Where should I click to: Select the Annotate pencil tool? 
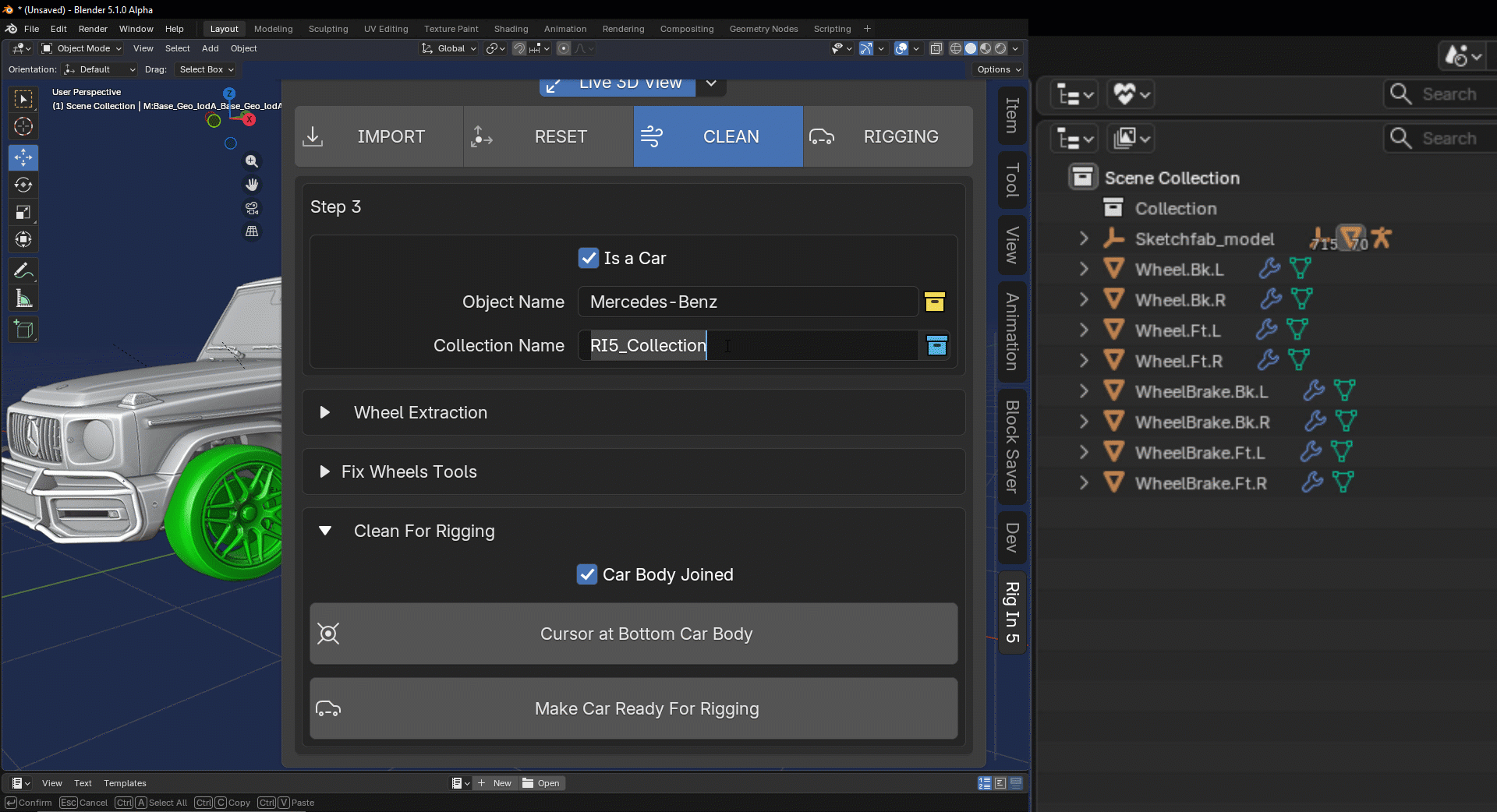click(x=23, y=270)
